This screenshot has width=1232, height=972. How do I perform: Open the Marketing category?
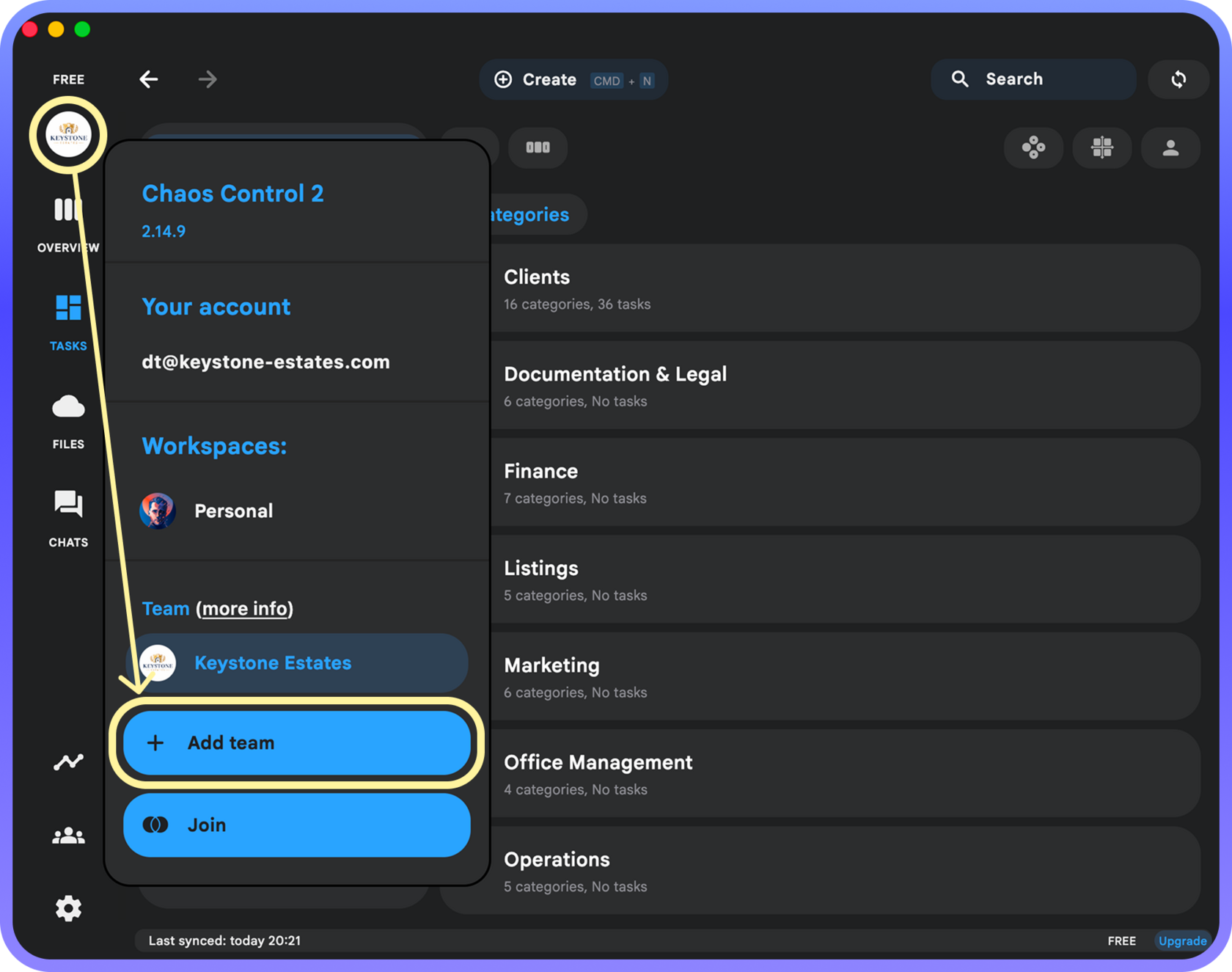tap(845, 676)
